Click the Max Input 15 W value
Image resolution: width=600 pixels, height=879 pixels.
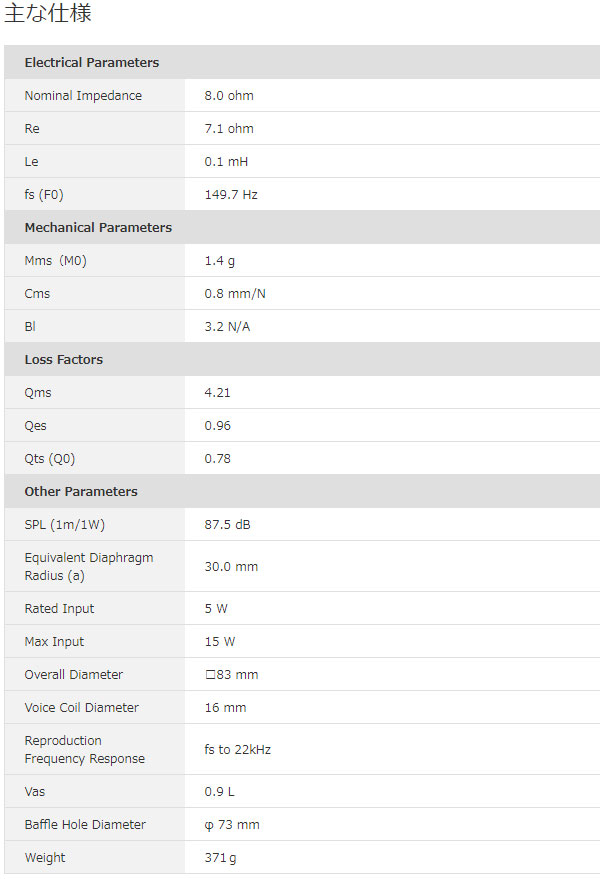tap(220, 642)
